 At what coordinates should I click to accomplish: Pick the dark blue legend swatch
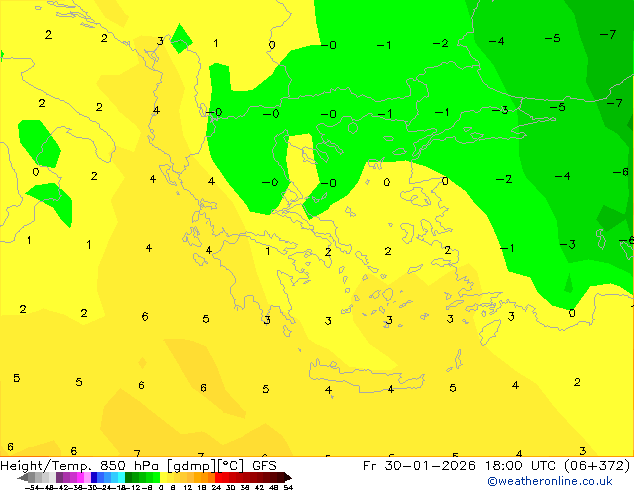coord(94,477)
